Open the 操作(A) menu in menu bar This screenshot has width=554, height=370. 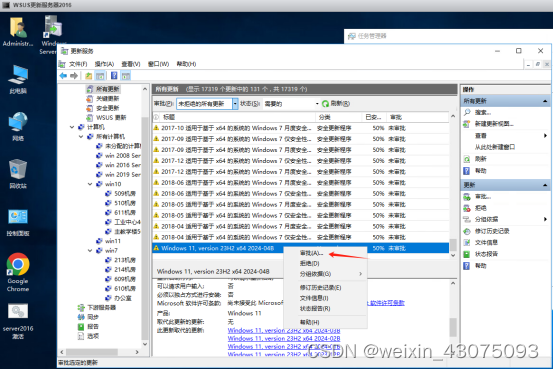tap(104, 64)
